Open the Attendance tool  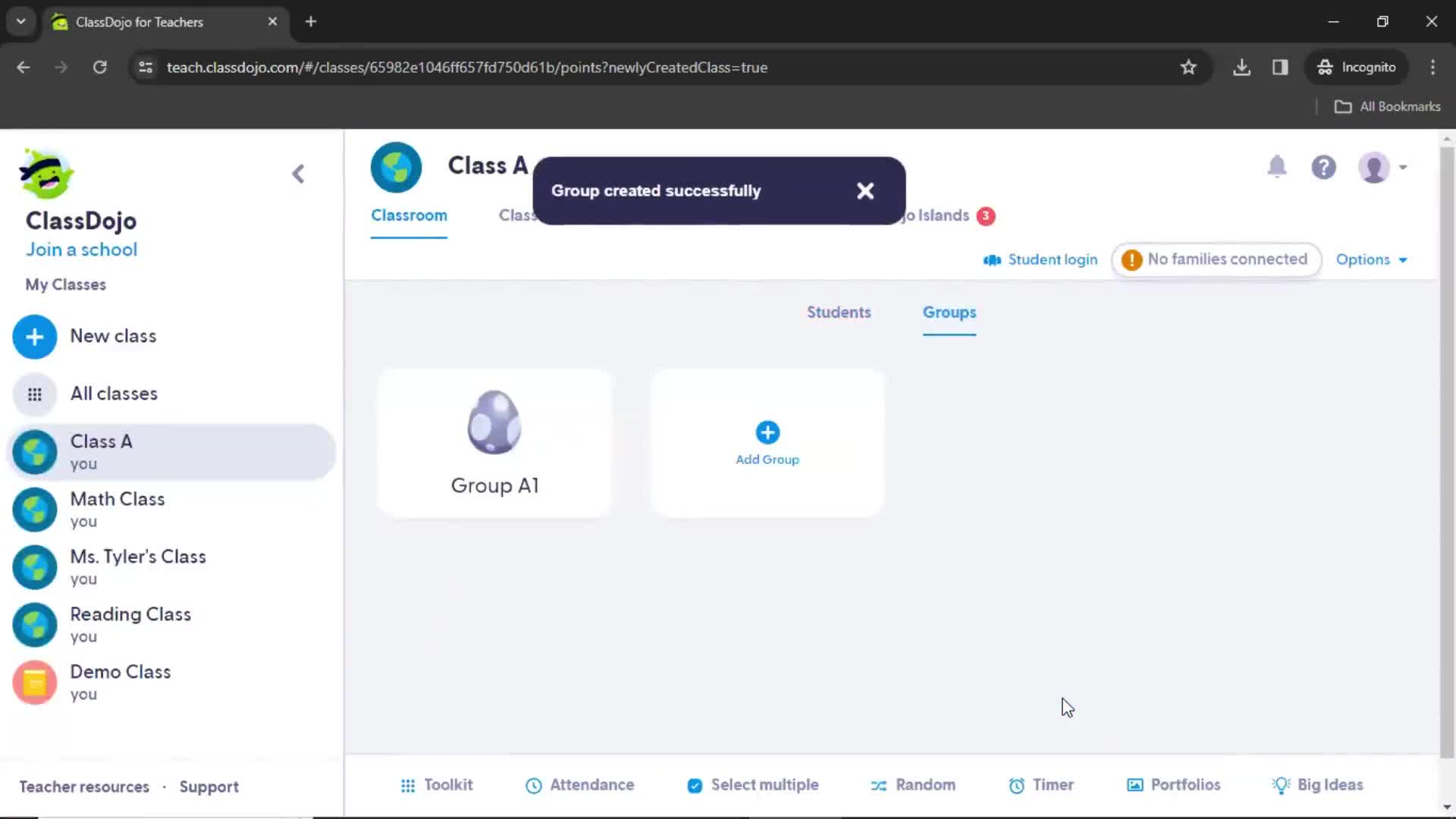579,785
